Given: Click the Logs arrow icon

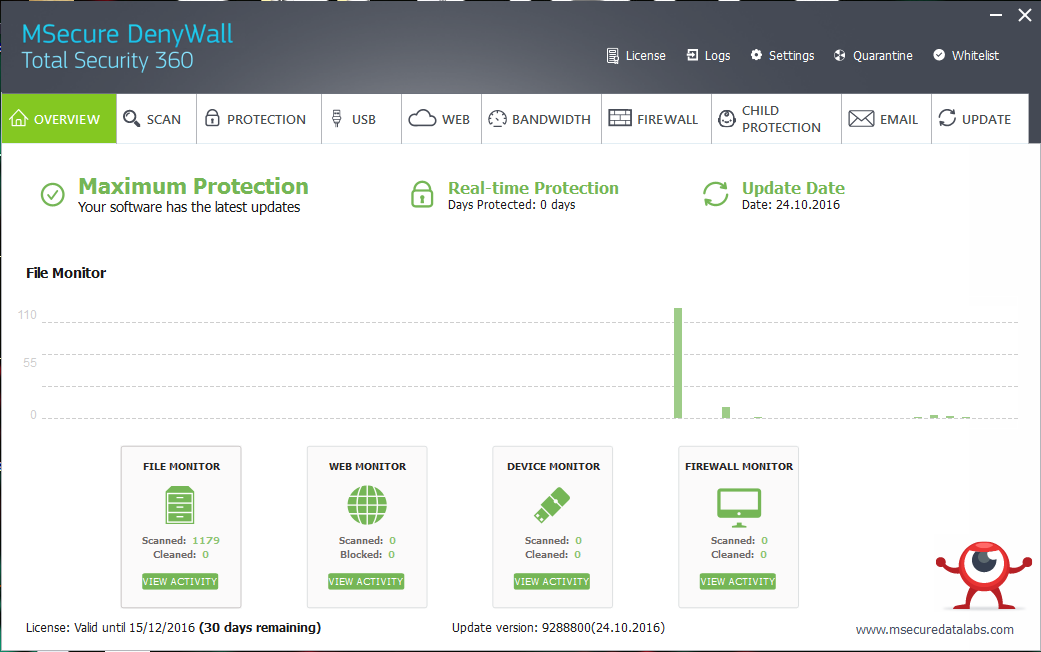Looking at the screenshot, I should 692,55.
